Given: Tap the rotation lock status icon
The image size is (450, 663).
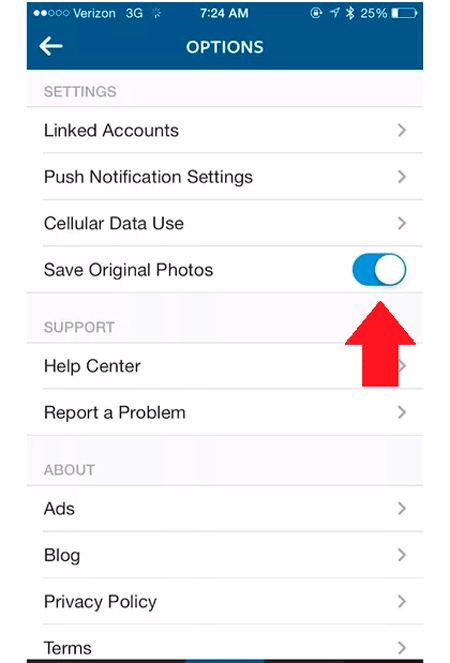Looking at the screenshot, I should (316, 13).
